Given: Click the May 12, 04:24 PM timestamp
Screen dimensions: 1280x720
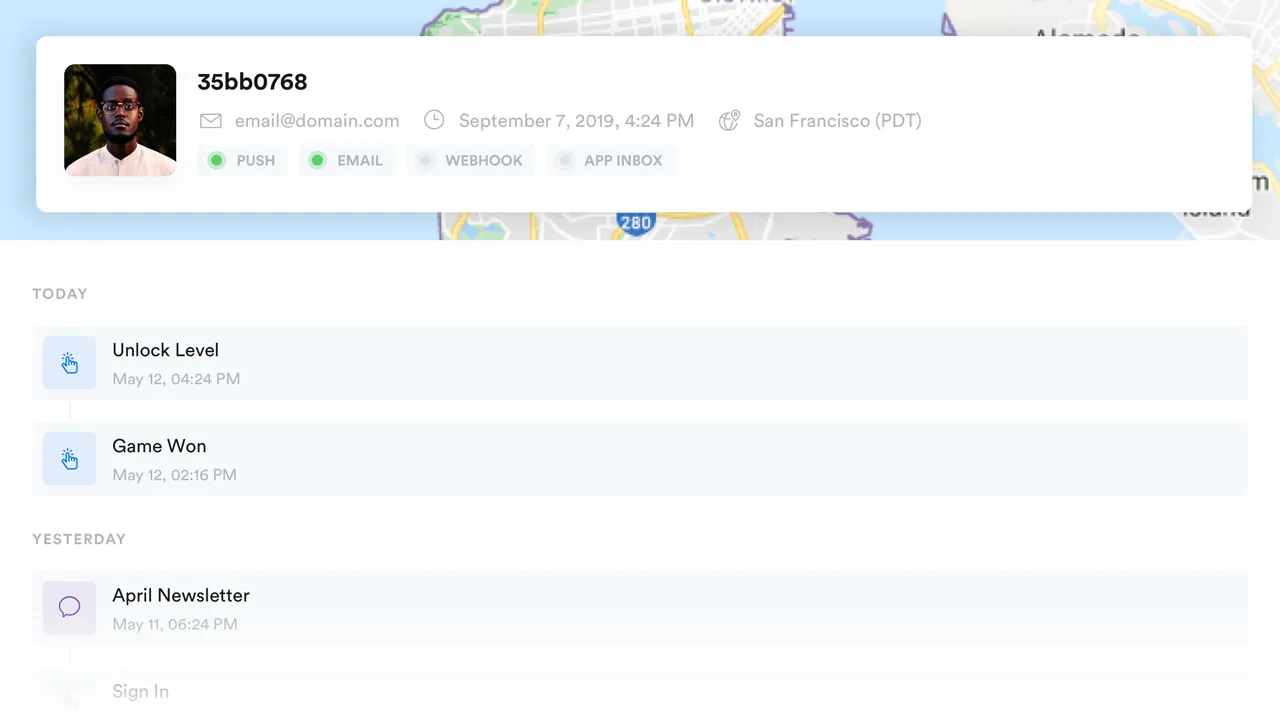Looking at the screenshot, I should point(176,379).
